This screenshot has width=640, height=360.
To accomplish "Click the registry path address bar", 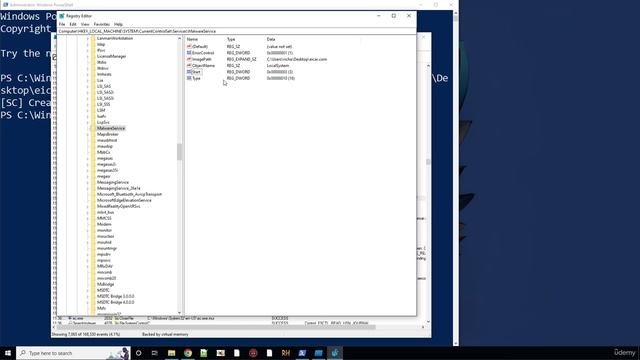I will (237, 31).
